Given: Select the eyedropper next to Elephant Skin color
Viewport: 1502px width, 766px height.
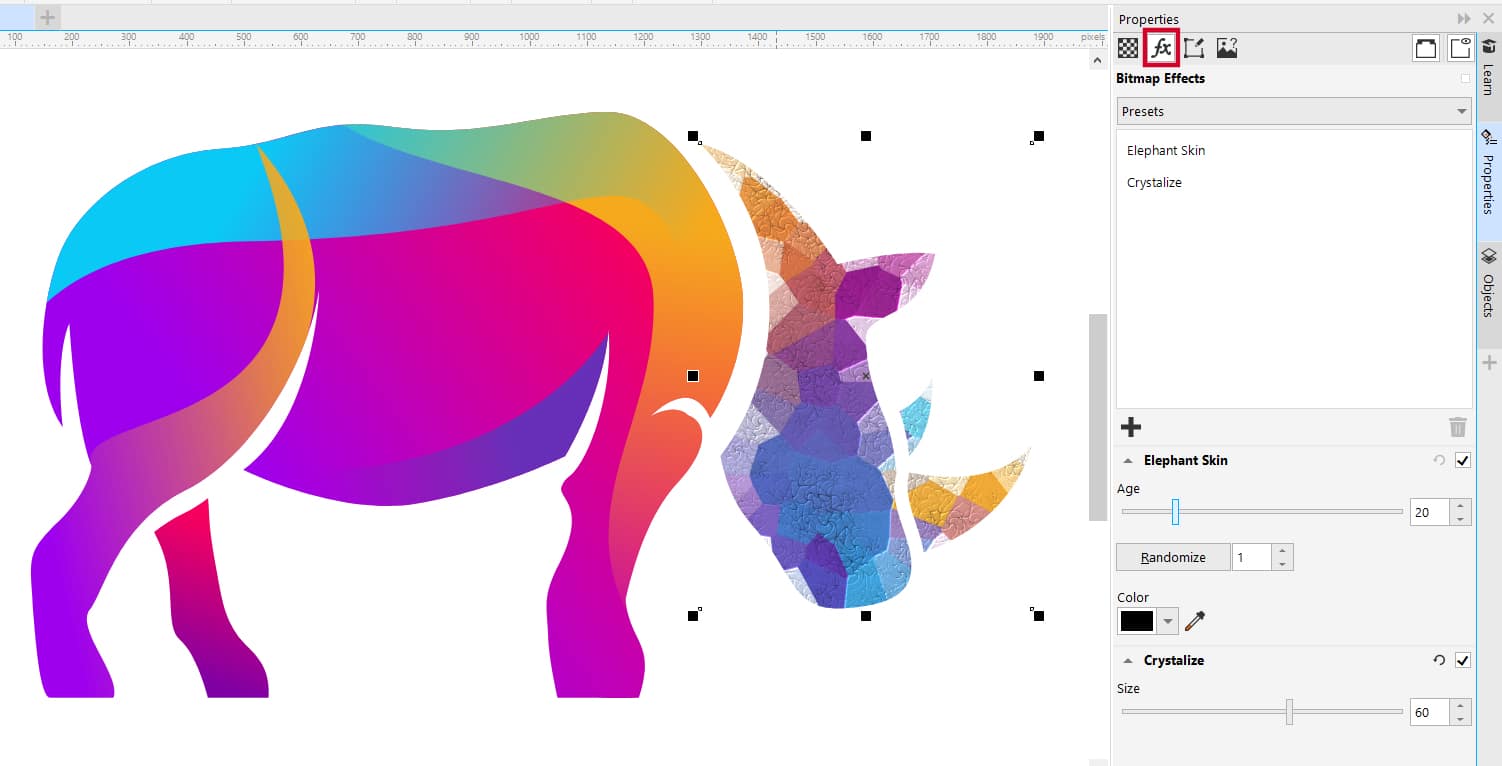Looking at the screenshot, I should 1196,620.
